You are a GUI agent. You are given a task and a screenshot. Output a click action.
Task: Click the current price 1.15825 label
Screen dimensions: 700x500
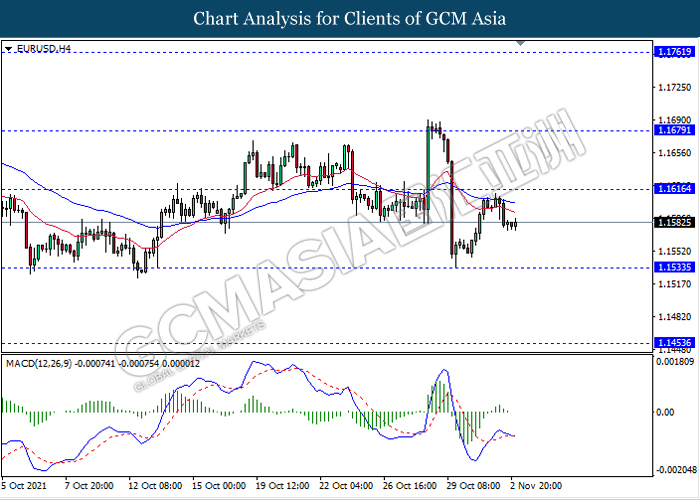point(675,222)
